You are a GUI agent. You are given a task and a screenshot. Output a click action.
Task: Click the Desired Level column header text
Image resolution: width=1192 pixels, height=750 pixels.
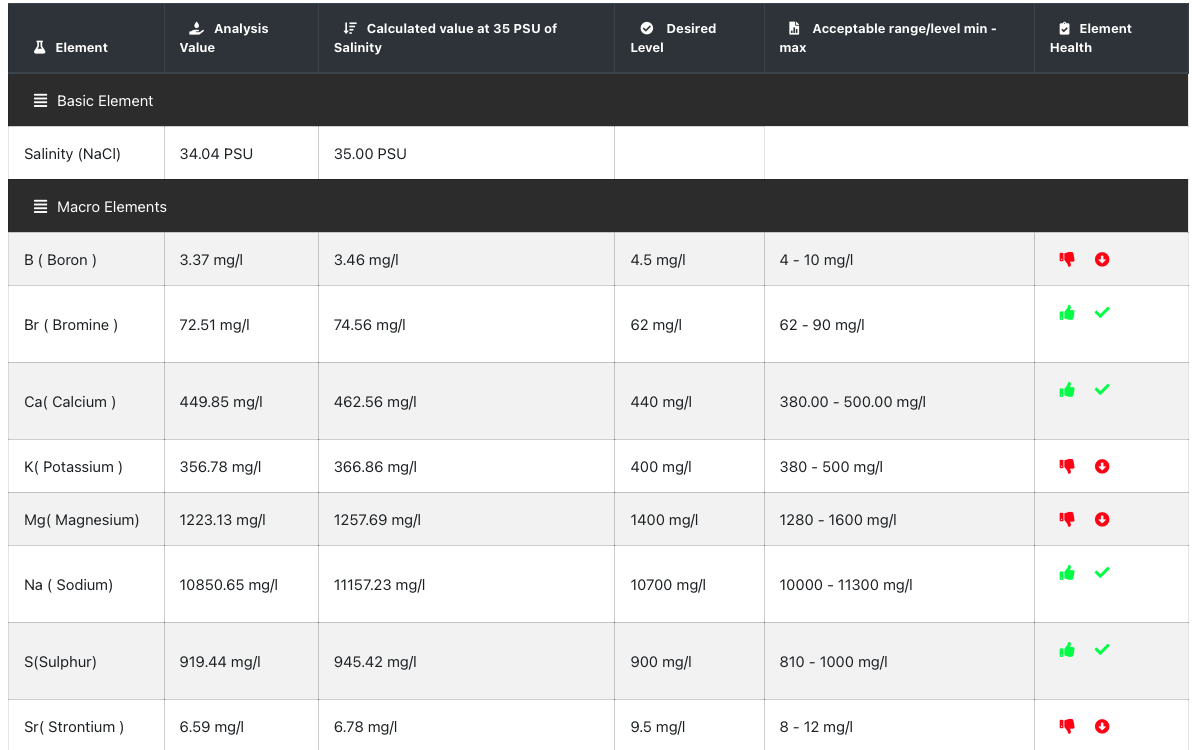tap(673, 38)
